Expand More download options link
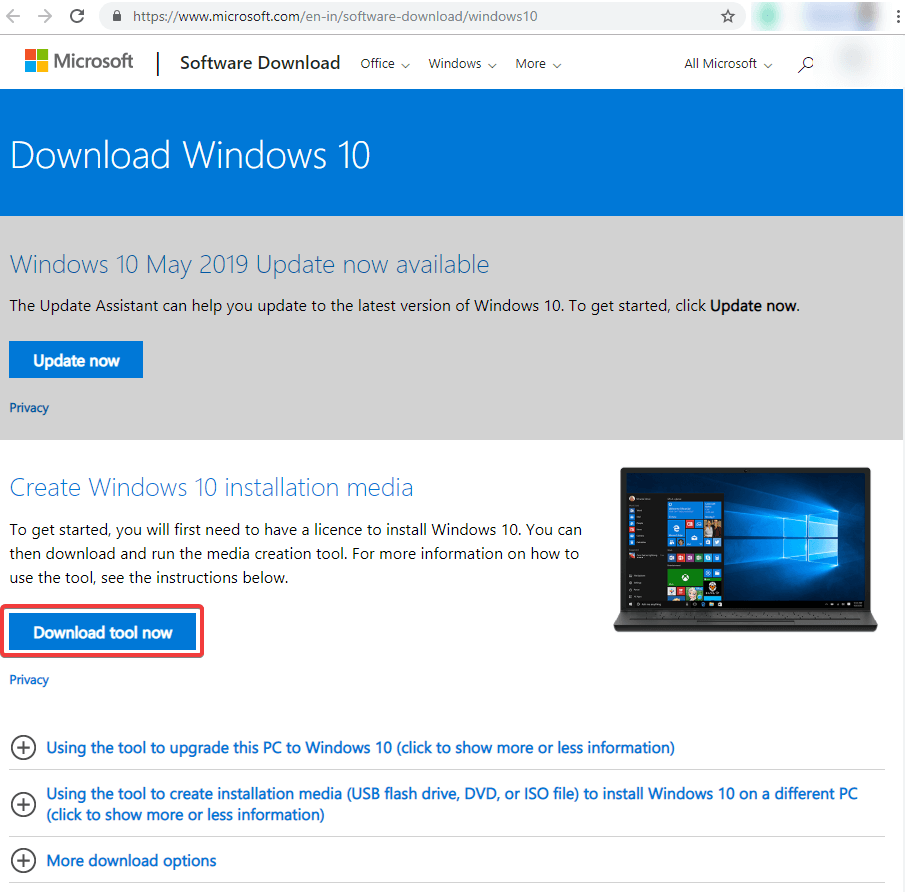Viewport: 905px width, 892px height. click(x=131, y=861)
